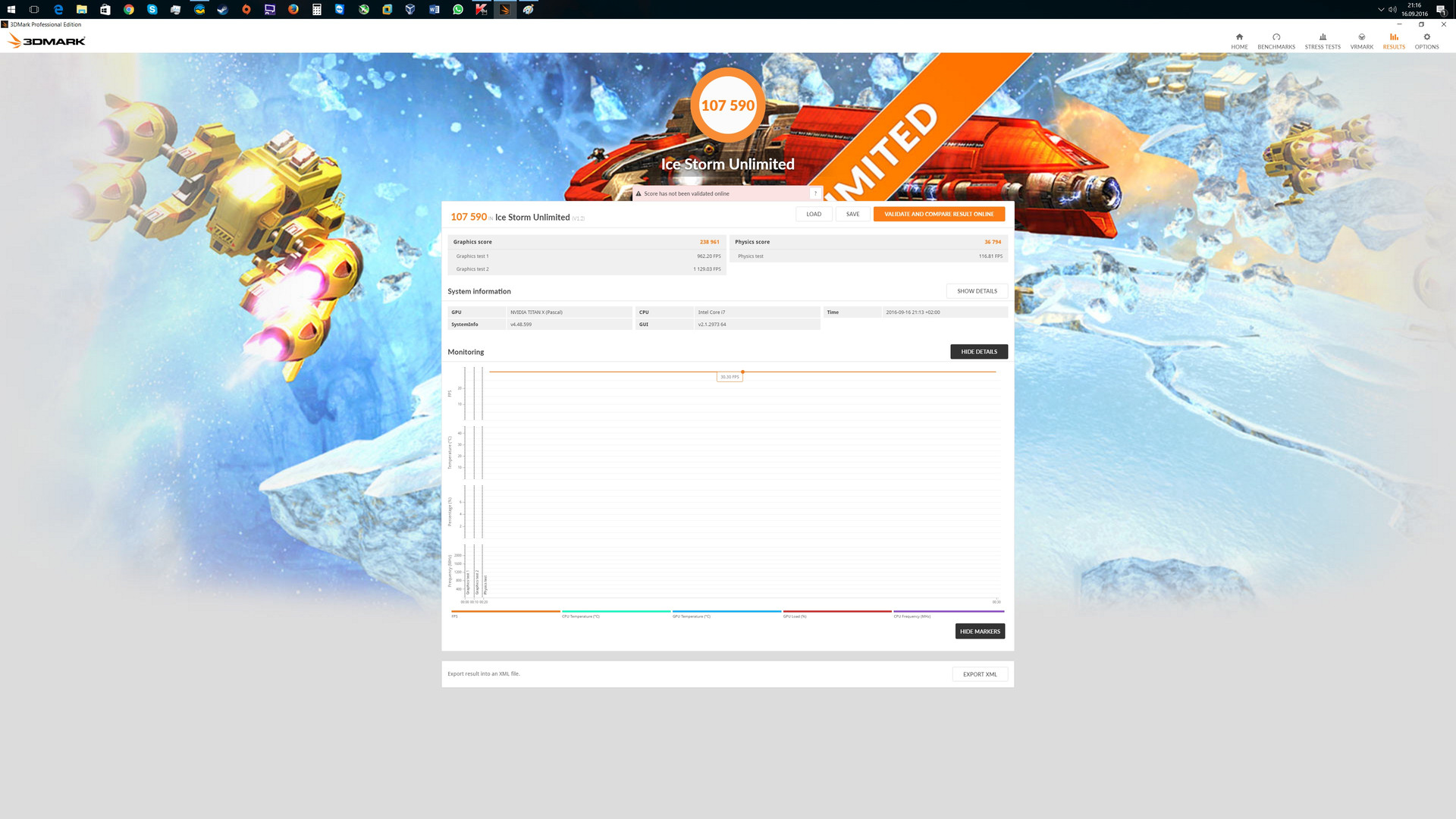
Task: Click the Graphics test 1 marker line
Action: coord(465,482)
